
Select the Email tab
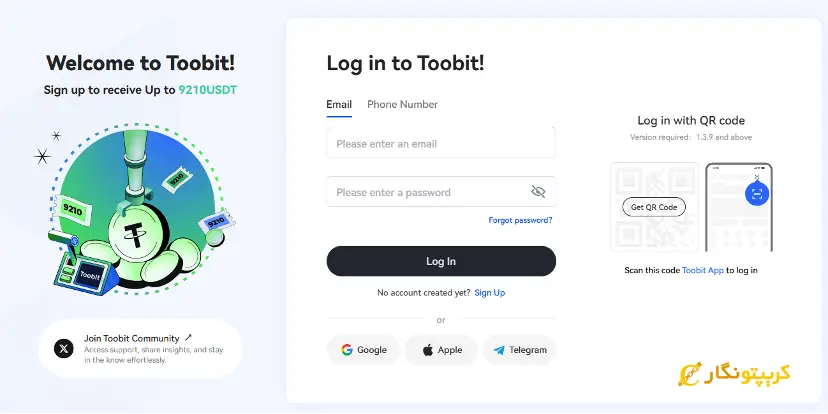(x=339, y=105)
